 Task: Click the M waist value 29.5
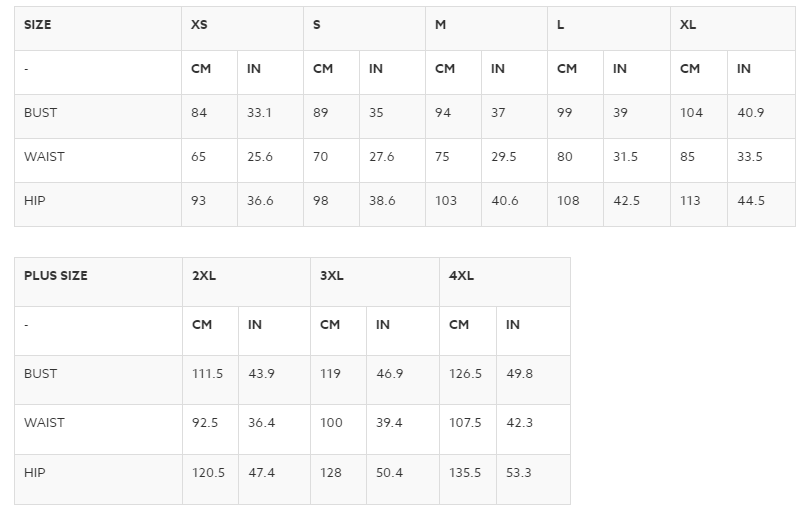click(503, 157)
